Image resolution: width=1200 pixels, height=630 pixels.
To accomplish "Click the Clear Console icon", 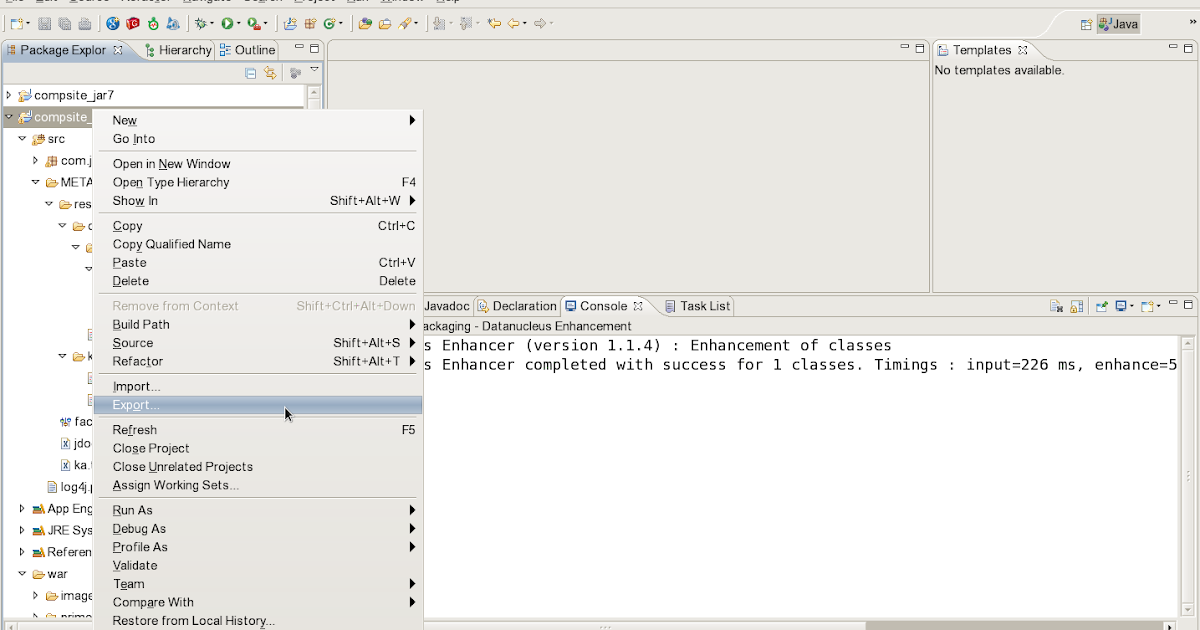I will point(1056,307).
